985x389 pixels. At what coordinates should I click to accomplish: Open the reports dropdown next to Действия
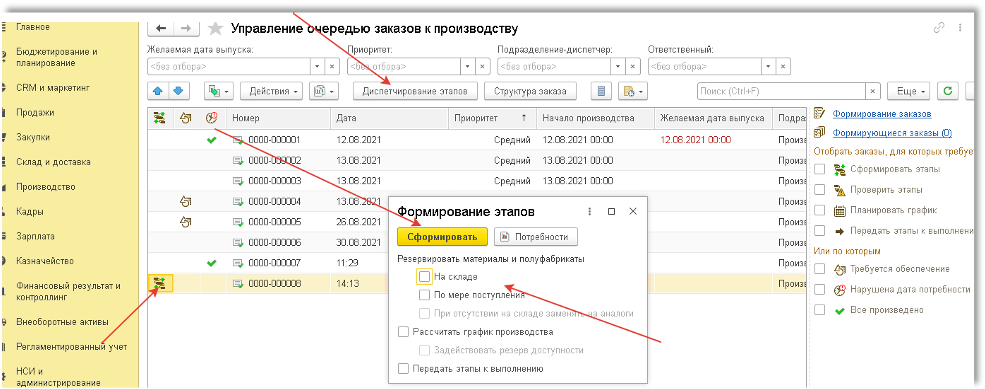click(325, 91)
